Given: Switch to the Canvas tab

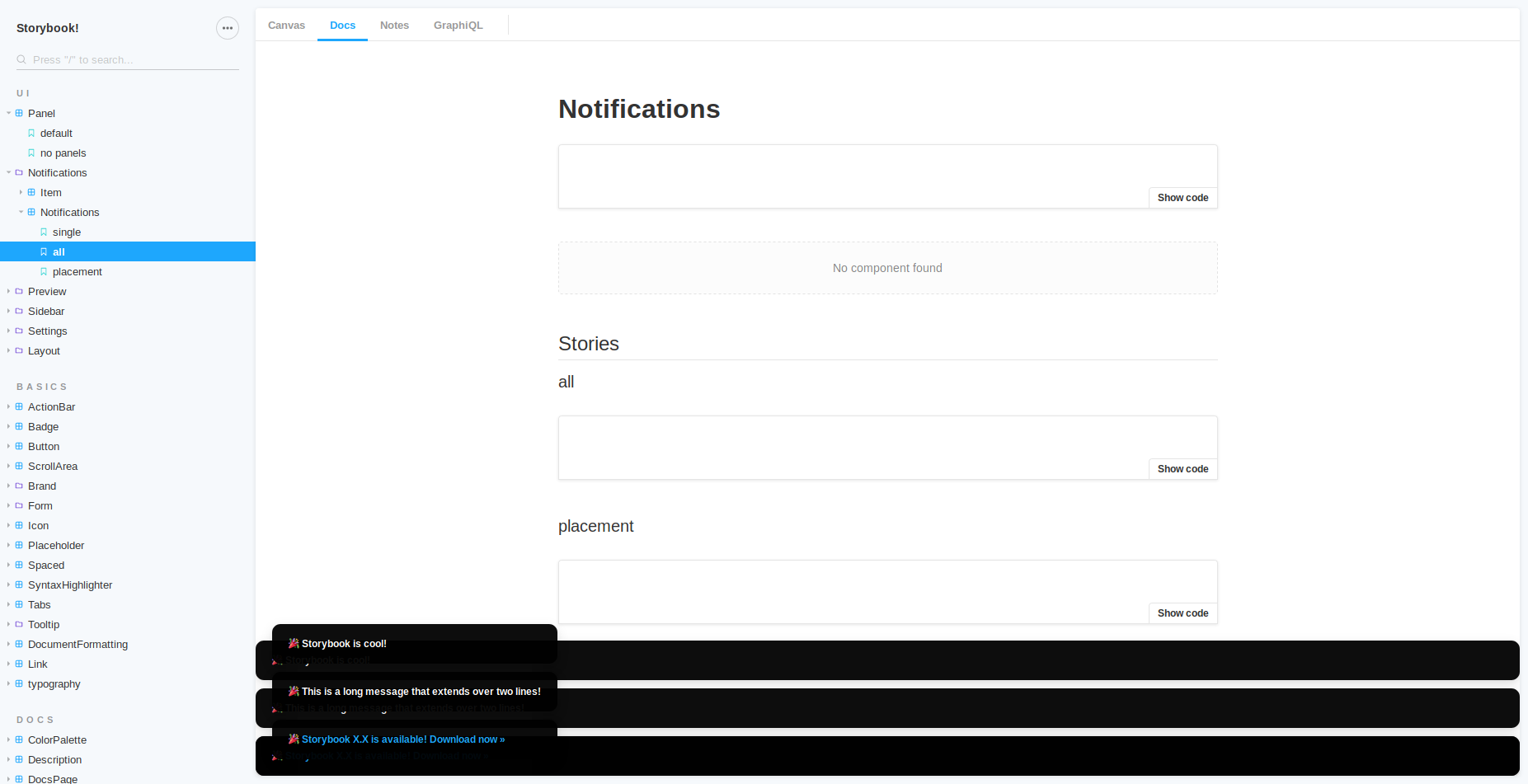Looking at the screenshot, I should (286, 25).
